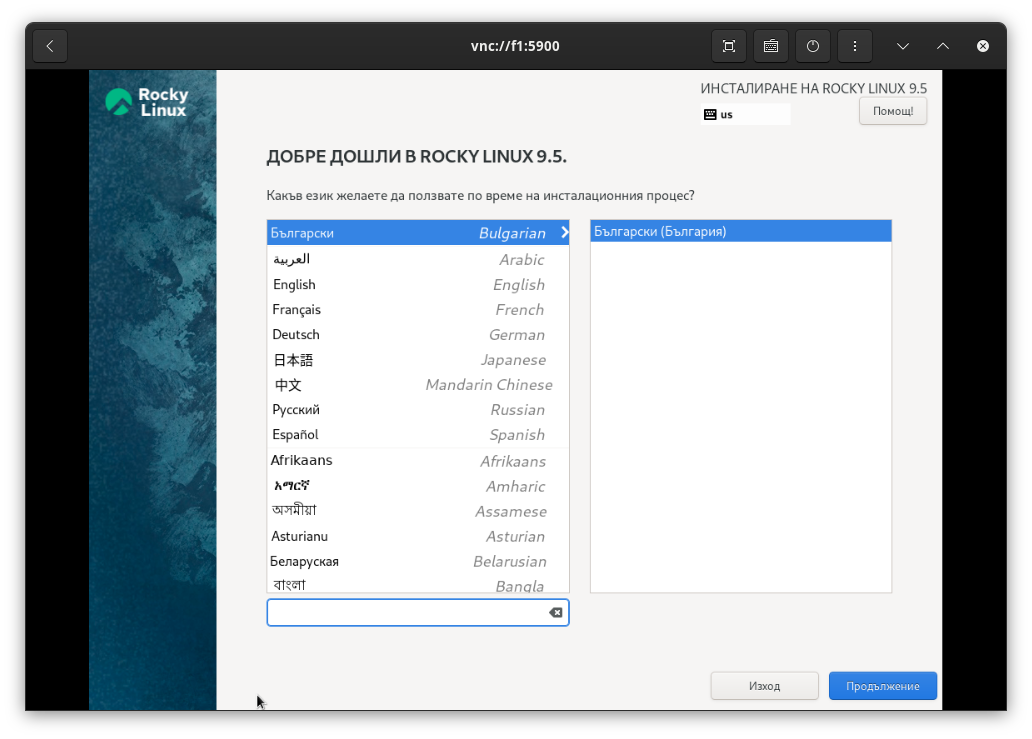This screenshot has width=1032, height=739.
Task: Click the power icon in header bar
Action: coord(813,46)
